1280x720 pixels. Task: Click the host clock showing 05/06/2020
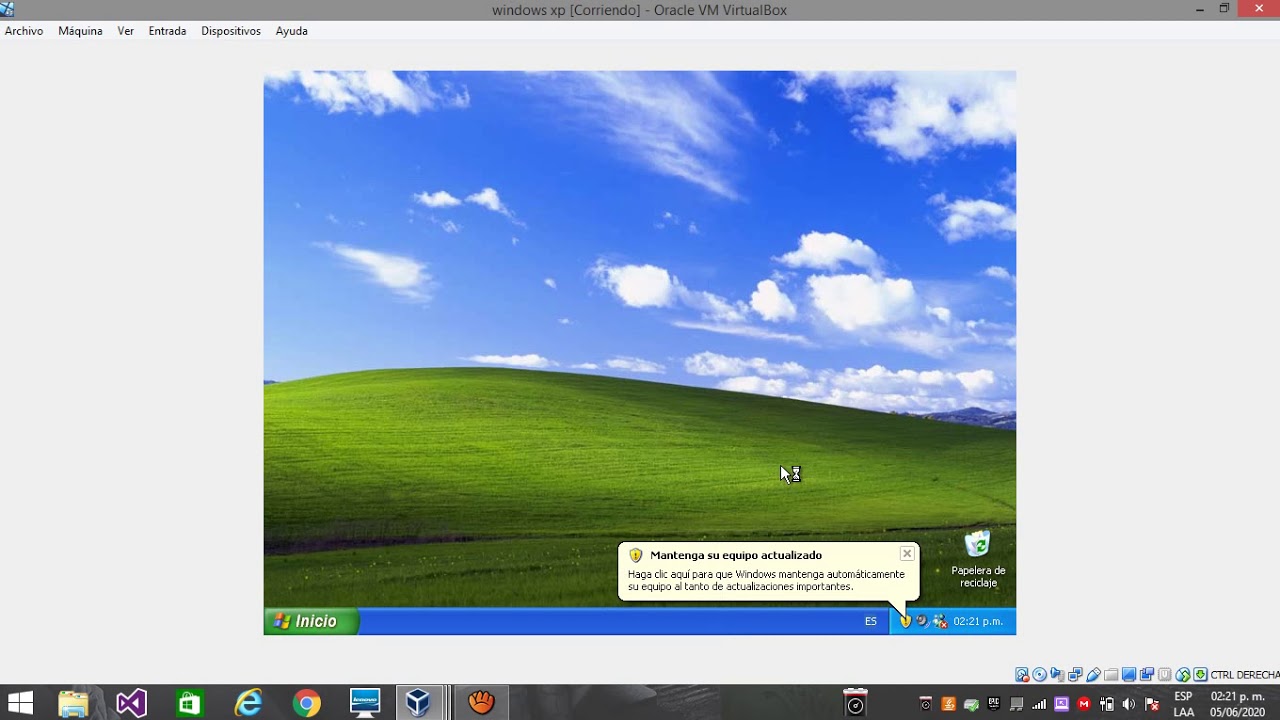pos(1237,704)
